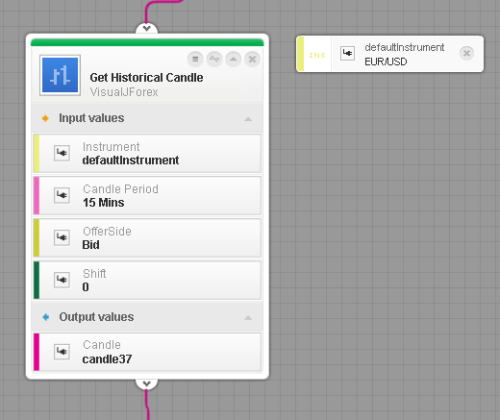Open the block notes icon in header
Viewport: 500px width, 420px height.
point(195,59)
